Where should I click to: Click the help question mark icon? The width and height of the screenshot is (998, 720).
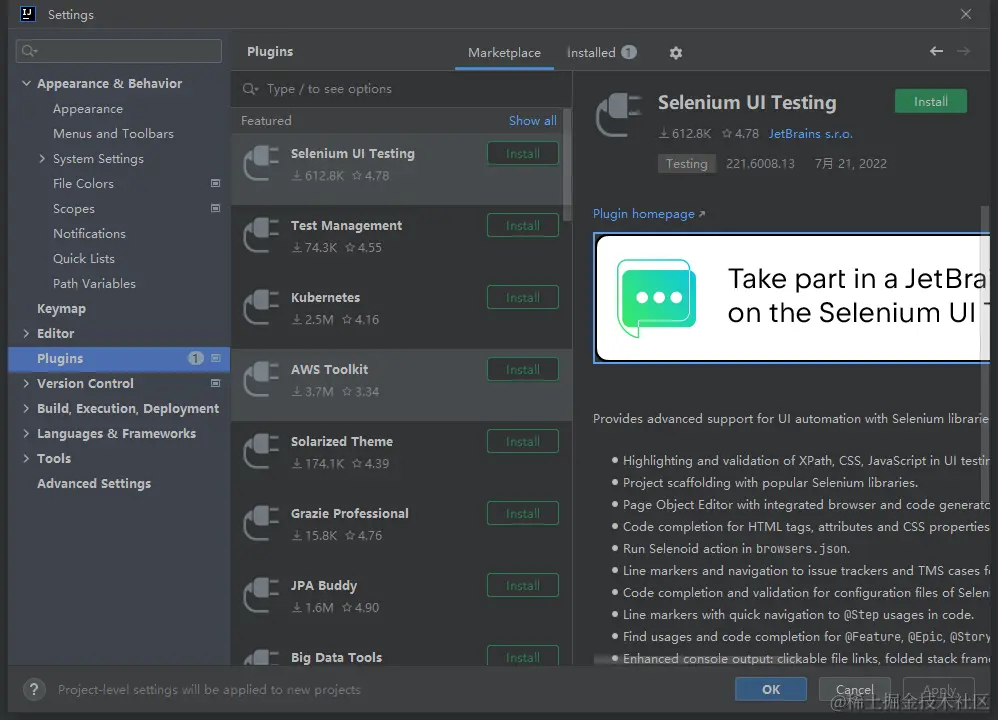point(34,689)
